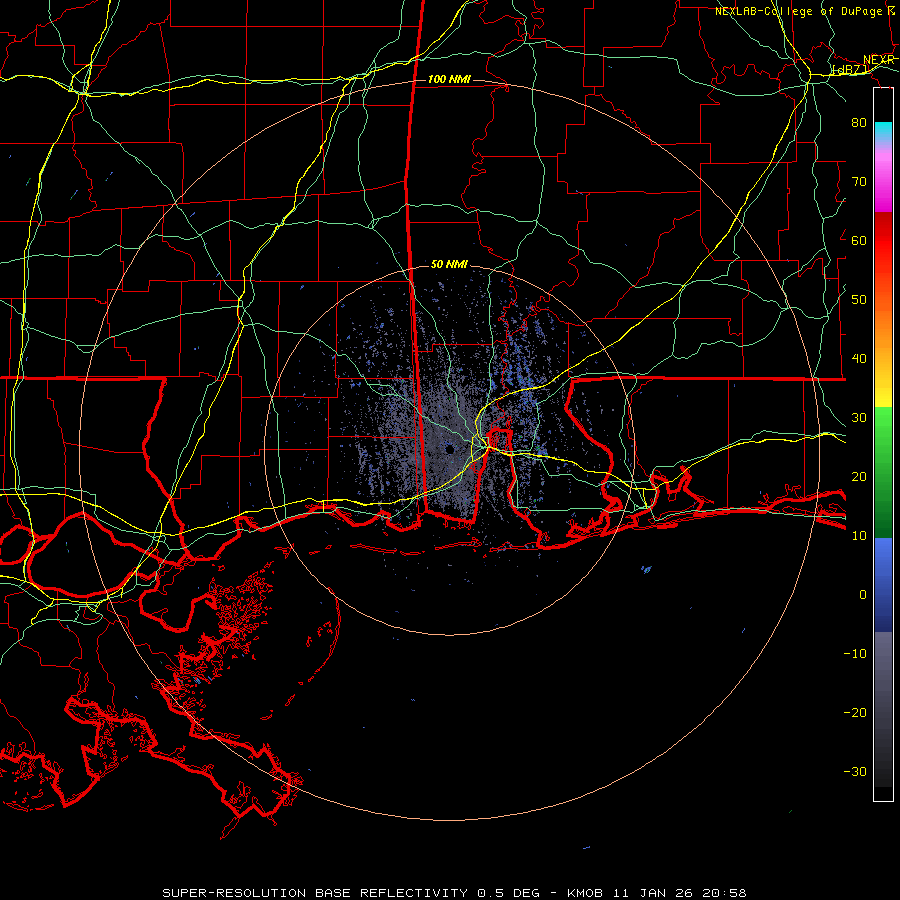Click the 40 value on the dBZ scale
Screen dimensions: 900x900
click(859, 359)
